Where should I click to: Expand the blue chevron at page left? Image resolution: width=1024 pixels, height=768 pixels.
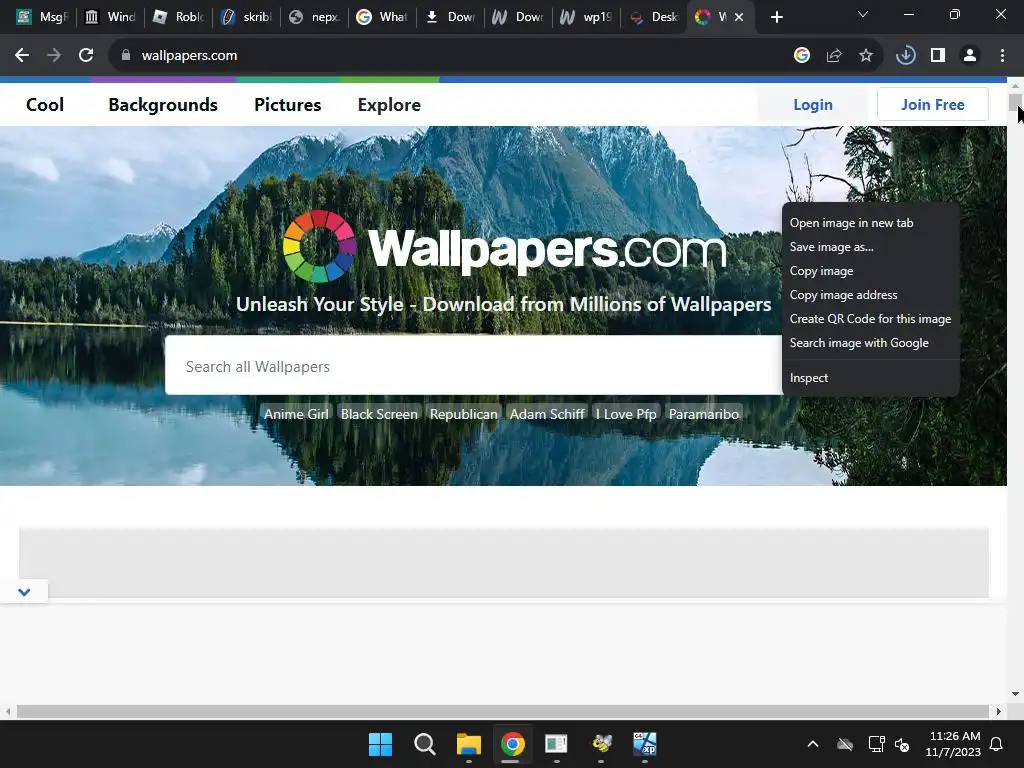tap(24, 592)
